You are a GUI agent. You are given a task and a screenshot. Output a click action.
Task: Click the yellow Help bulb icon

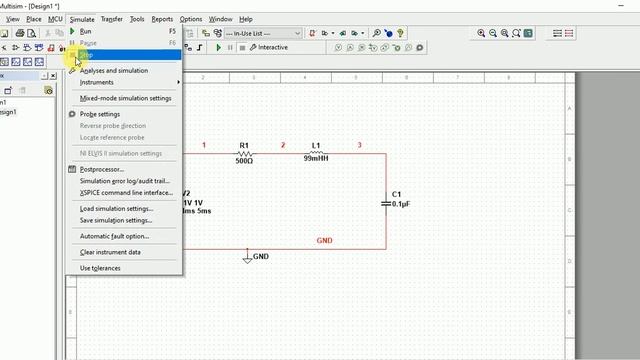pos(400,33)
